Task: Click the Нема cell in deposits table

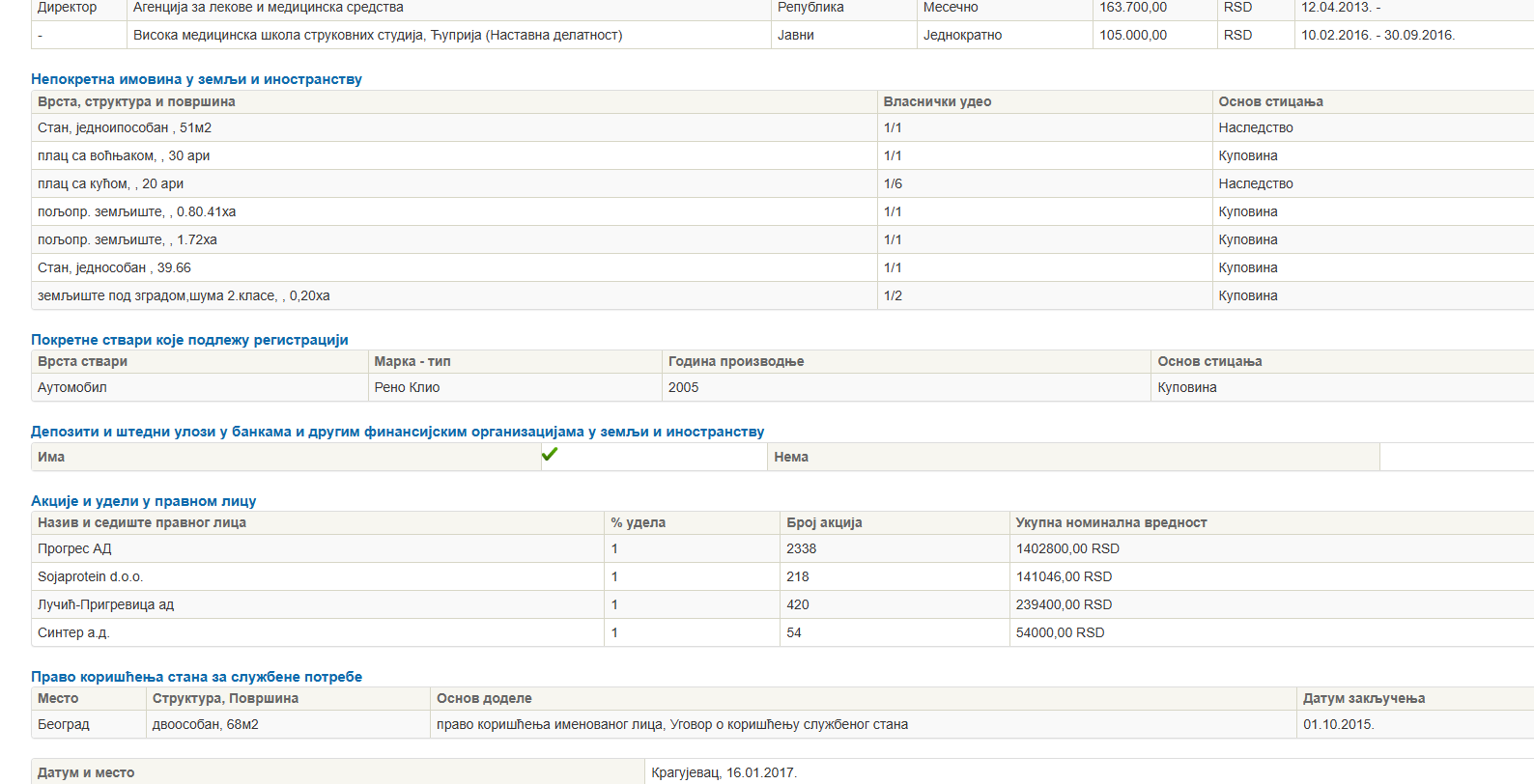Action: pyautogui.click(x=791, y=457)
